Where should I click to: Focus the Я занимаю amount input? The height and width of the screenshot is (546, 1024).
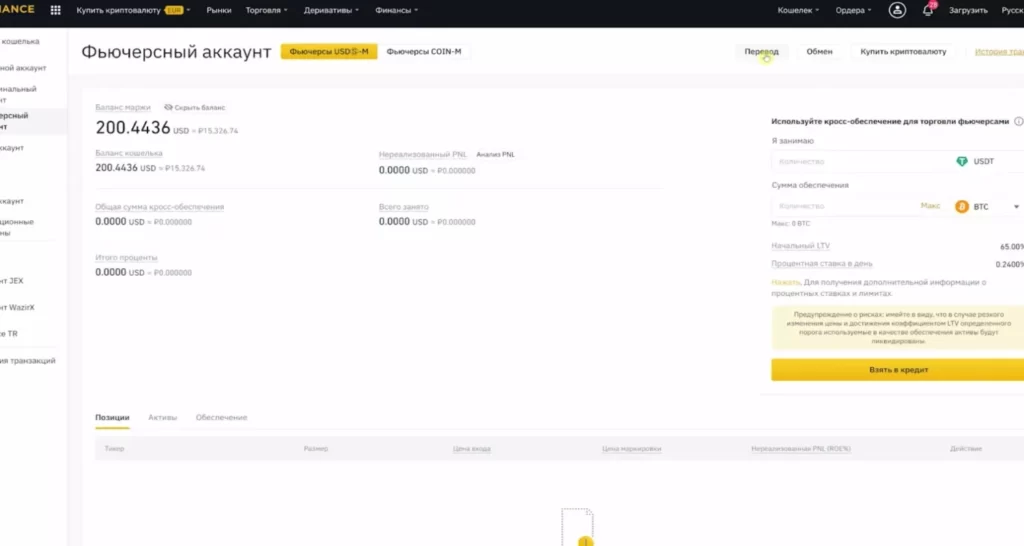[862, 161]
